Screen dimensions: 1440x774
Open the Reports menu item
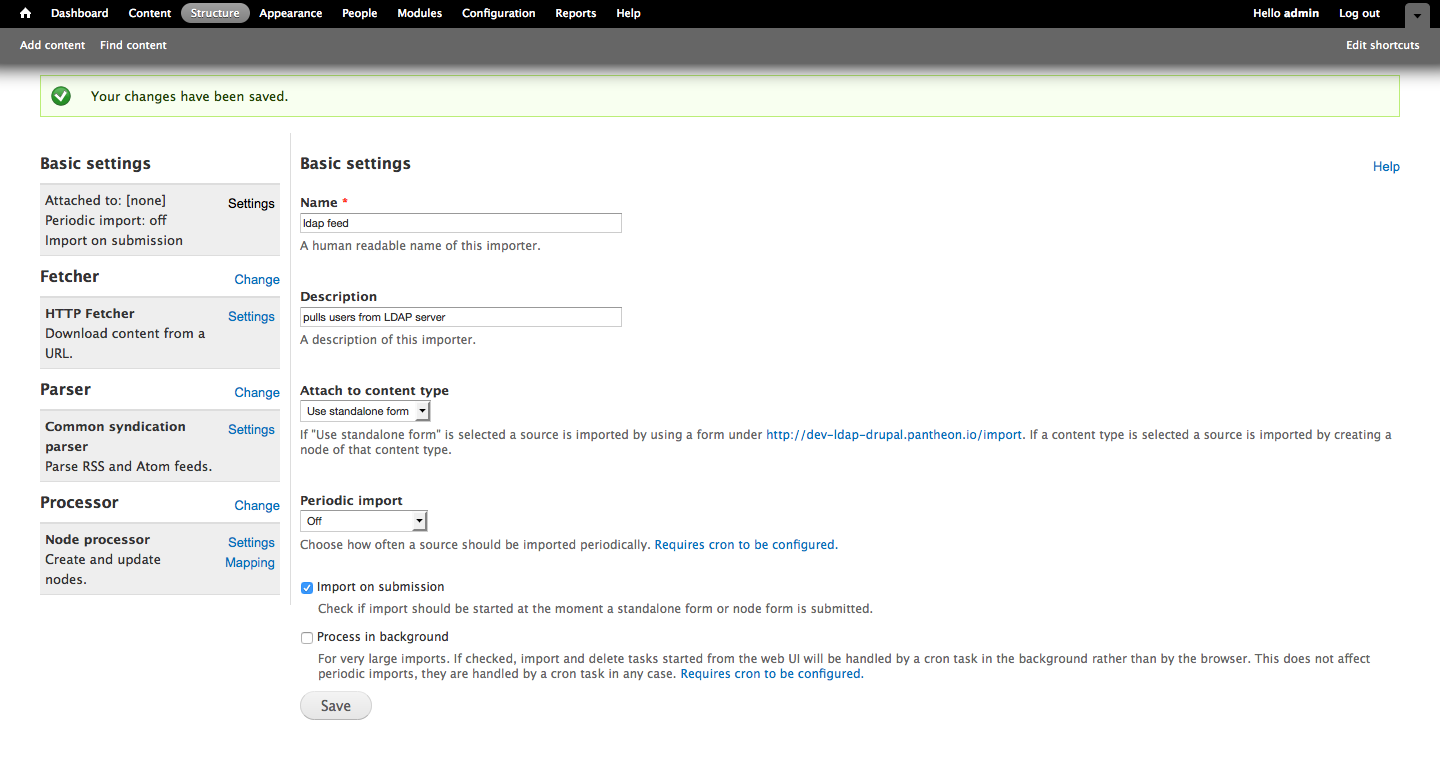(575, 13)
